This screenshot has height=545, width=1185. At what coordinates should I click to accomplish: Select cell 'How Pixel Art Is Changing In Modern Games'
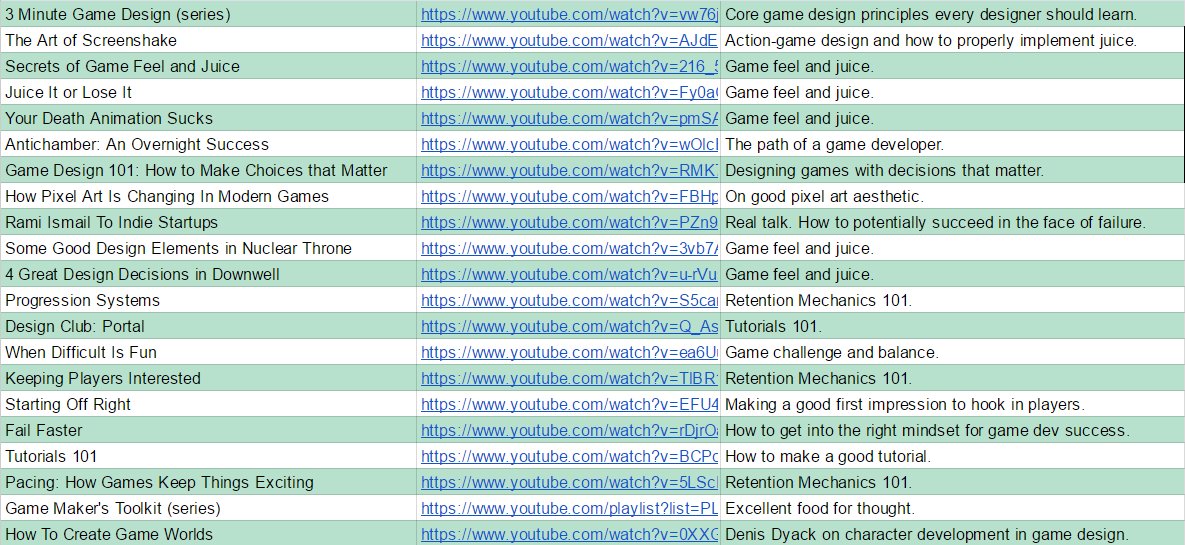208,197
